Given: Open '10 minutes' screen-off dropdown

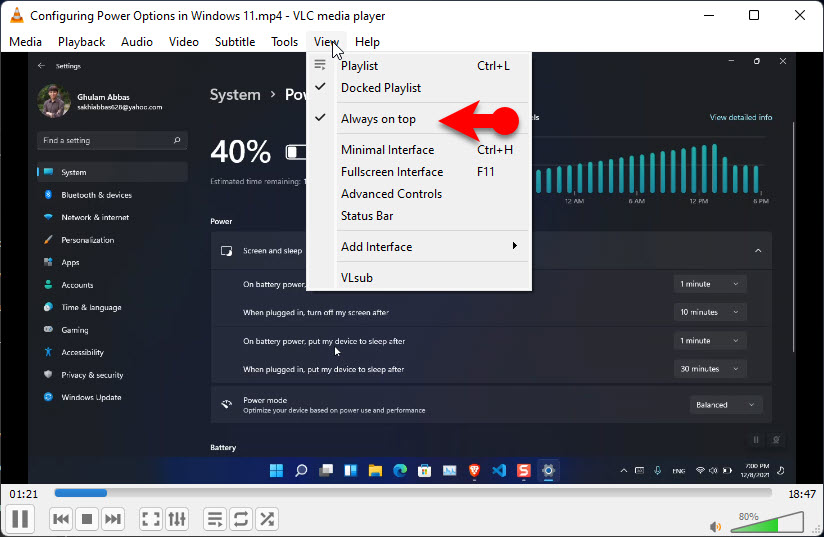Looking at the screenshot, I should pyautogui.click(x=709, y=312).
